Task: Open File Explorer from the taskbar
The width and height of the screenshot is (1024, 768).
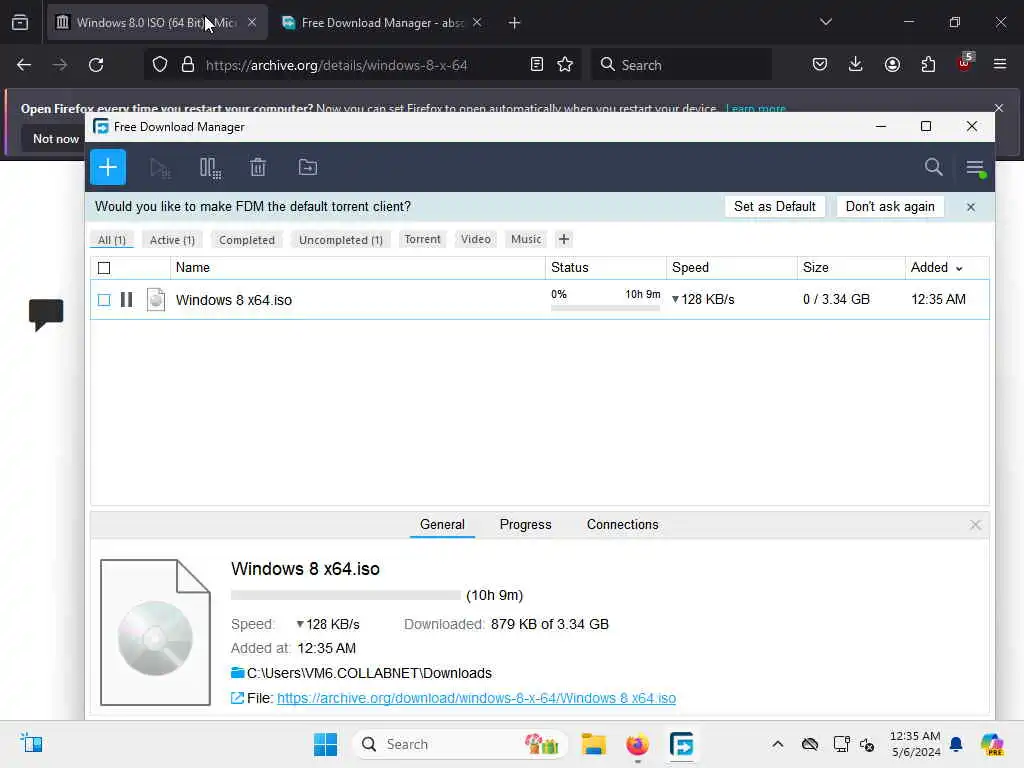Action: click(594, 744)
